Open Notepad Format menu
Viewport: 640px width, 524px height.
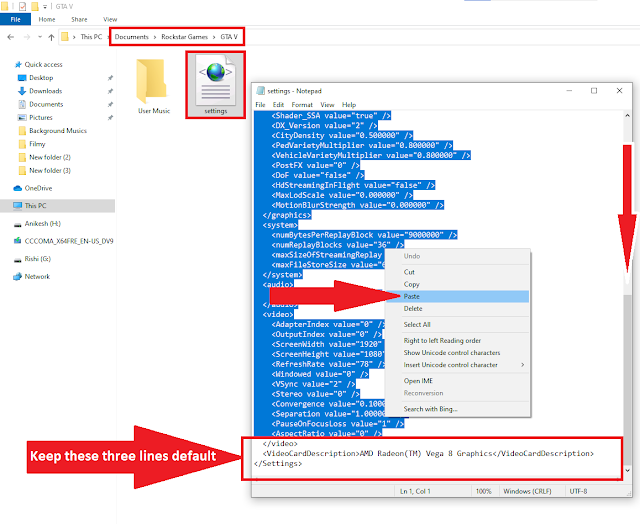coord(302,105)
